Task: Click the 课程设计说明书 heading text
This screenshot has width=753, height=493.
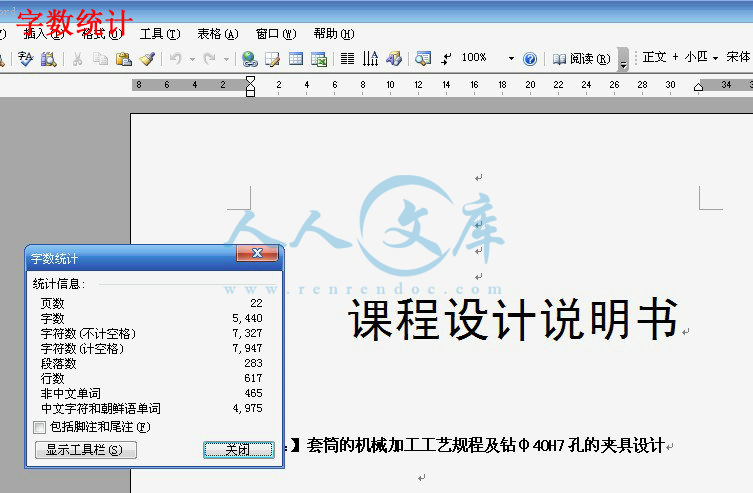Action: click(513, 319)
